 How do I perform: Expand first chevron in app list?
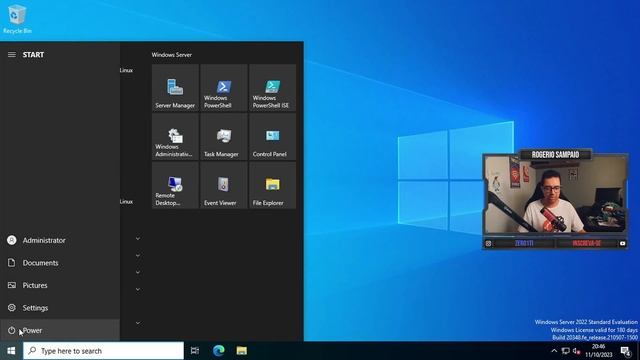138,238
